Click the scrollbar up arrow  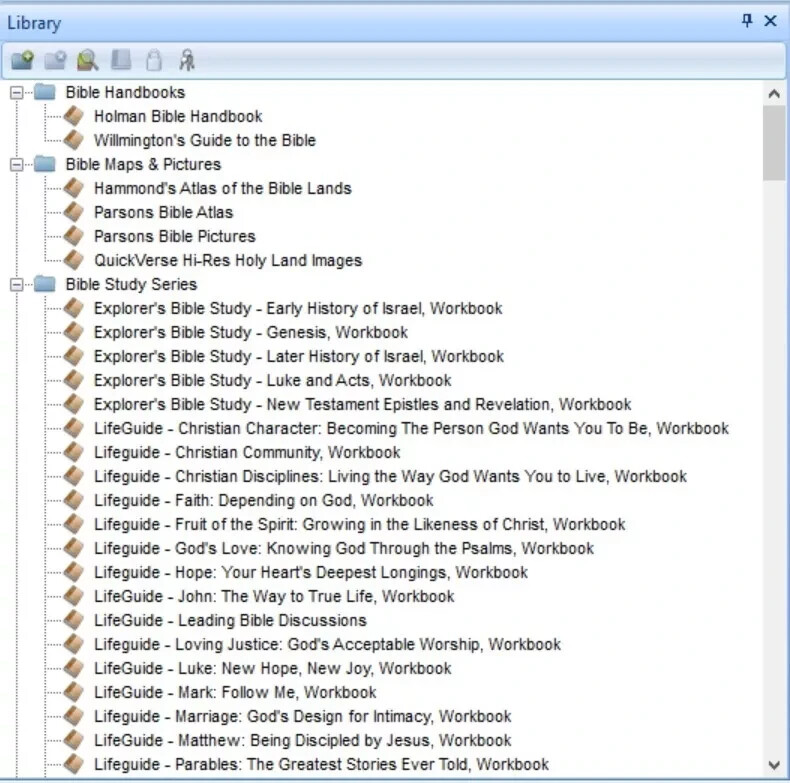pyautogui.click(x=774, y=94)
